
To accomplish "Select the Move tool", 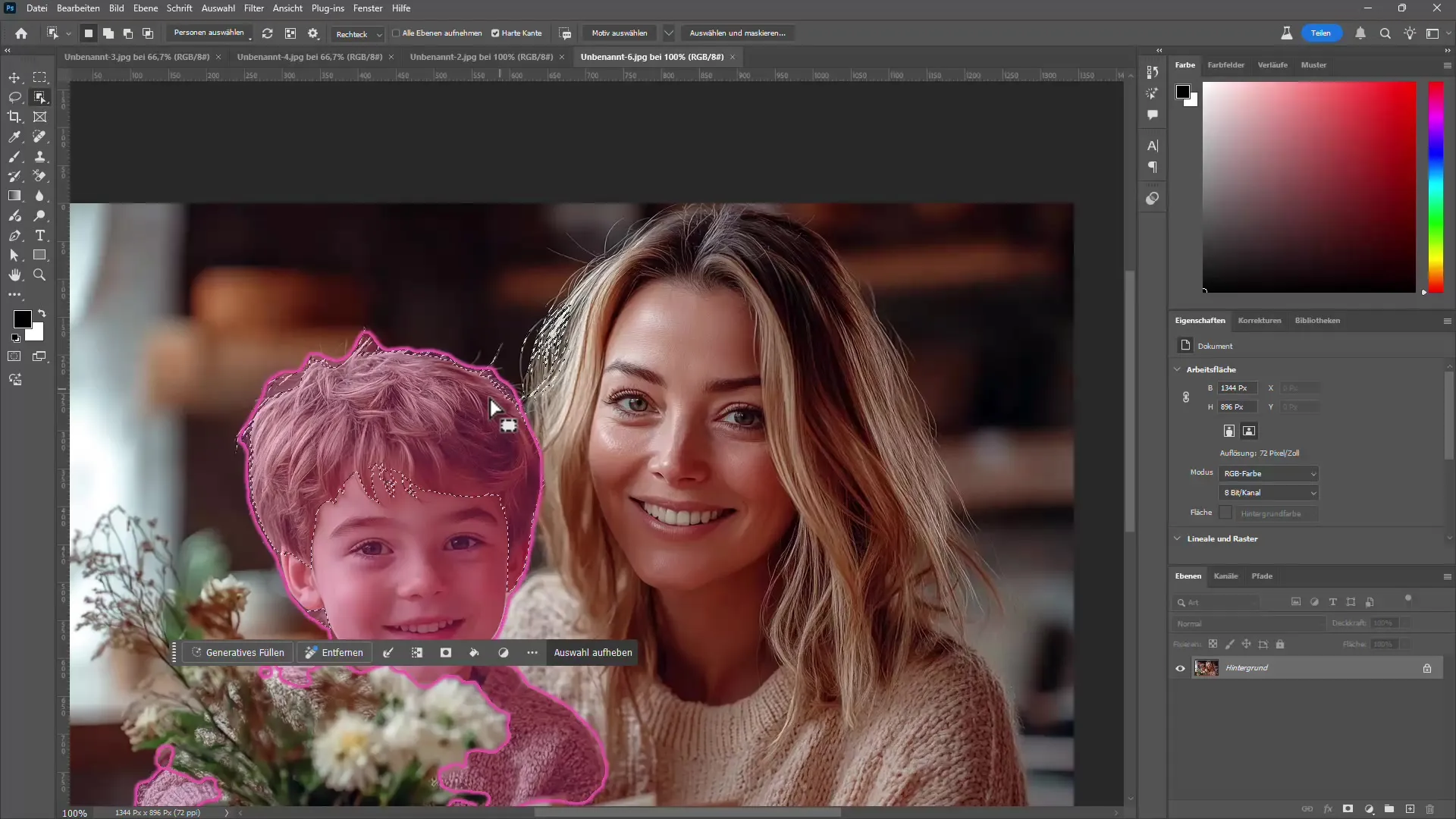I will point(14,77).
